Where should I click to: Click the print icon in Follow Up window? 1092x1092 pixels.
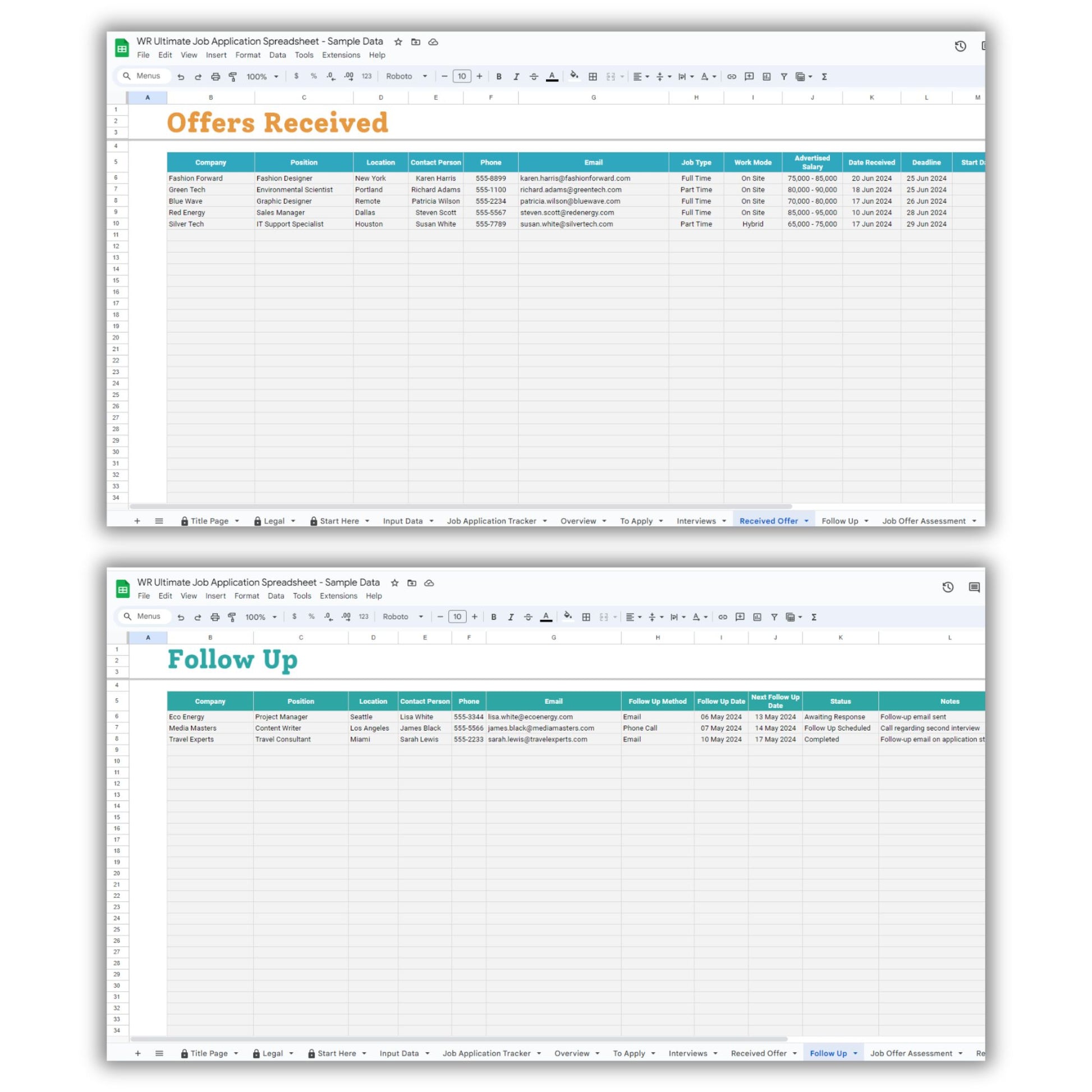pos(215,617)
